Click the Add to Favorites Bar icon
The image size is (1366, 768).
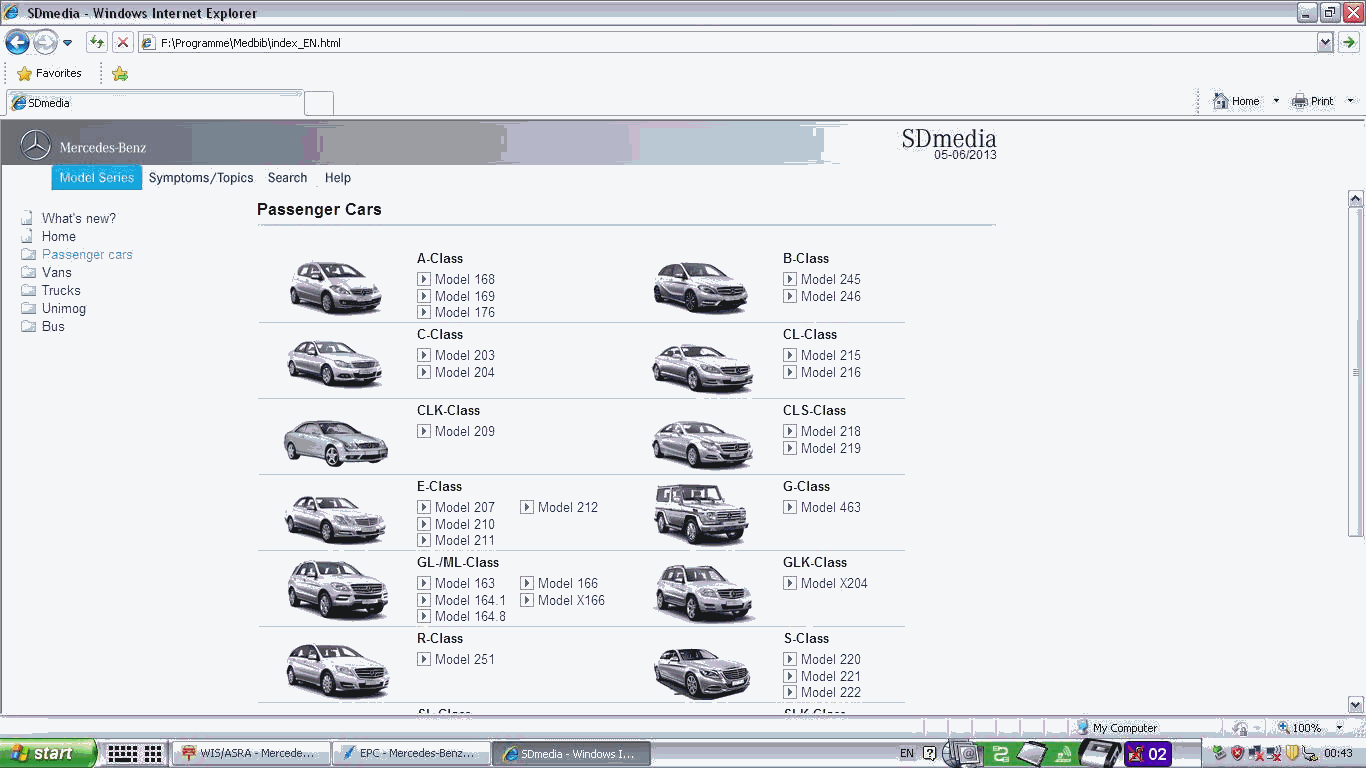(120, 73)
